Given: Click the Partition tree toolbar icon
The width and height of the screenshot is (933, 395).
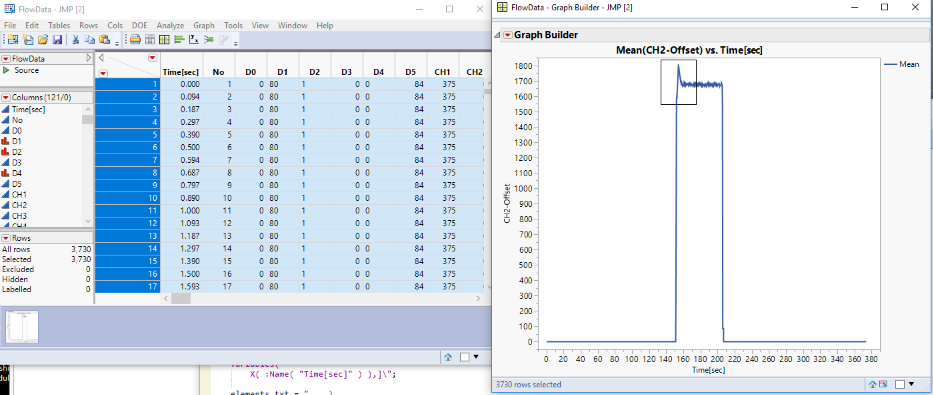Looking at the screenshot, I should pyautogui.click(x=208, y=40).
